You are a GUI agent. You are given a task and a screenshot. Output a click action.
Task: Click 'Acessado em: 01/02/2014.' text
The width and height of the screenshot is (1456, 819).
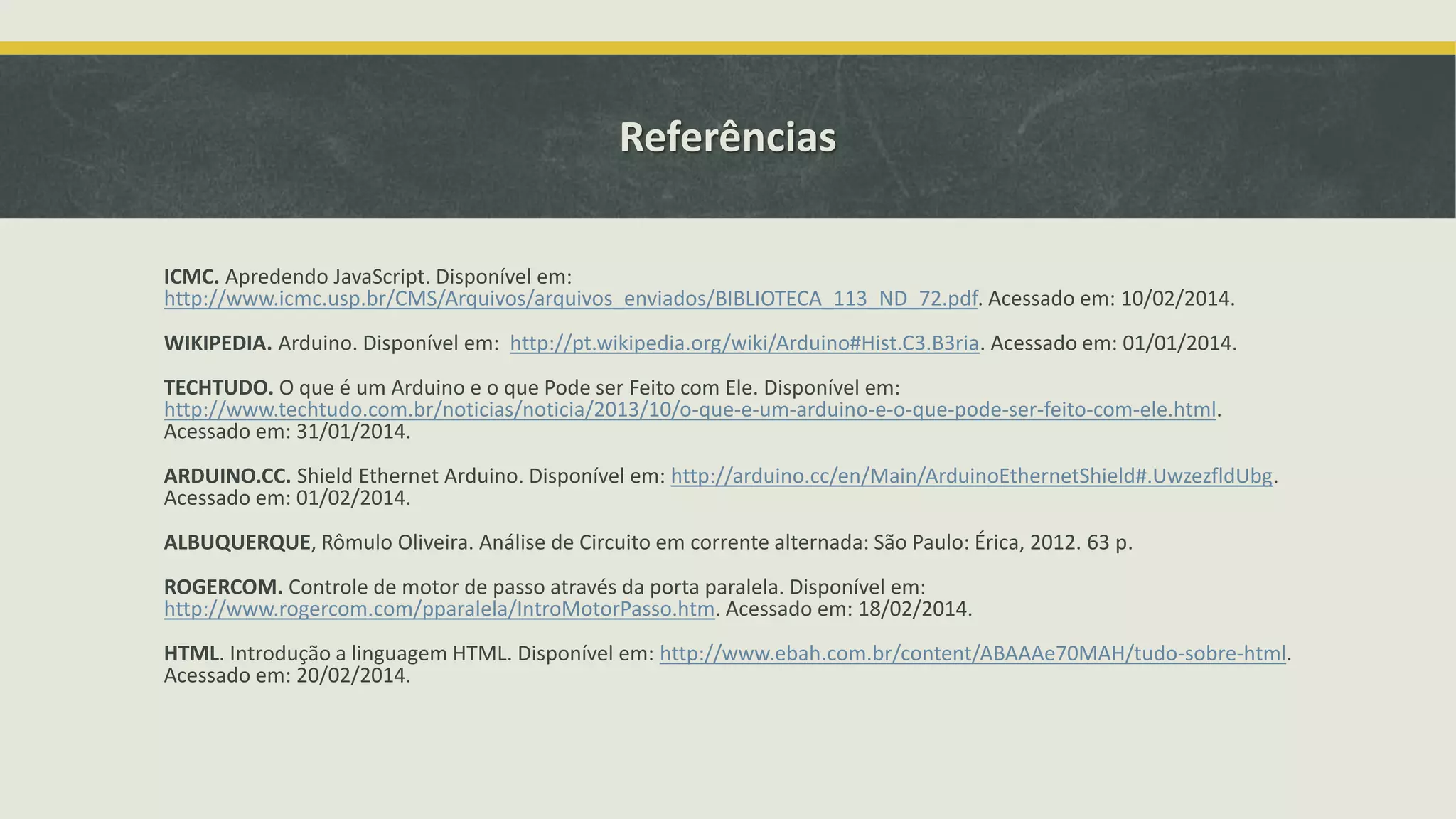click(287, 498)
